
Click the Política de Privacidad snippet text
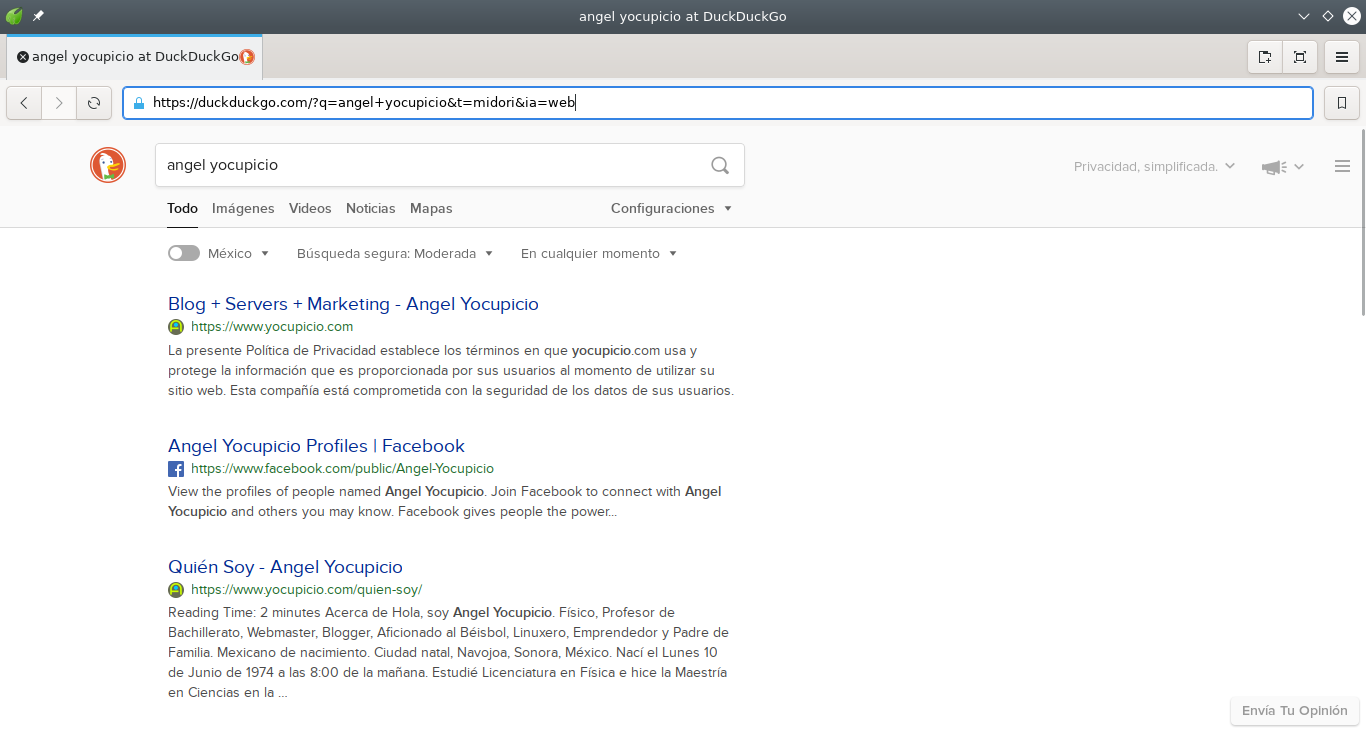click(x=451, y=371)
